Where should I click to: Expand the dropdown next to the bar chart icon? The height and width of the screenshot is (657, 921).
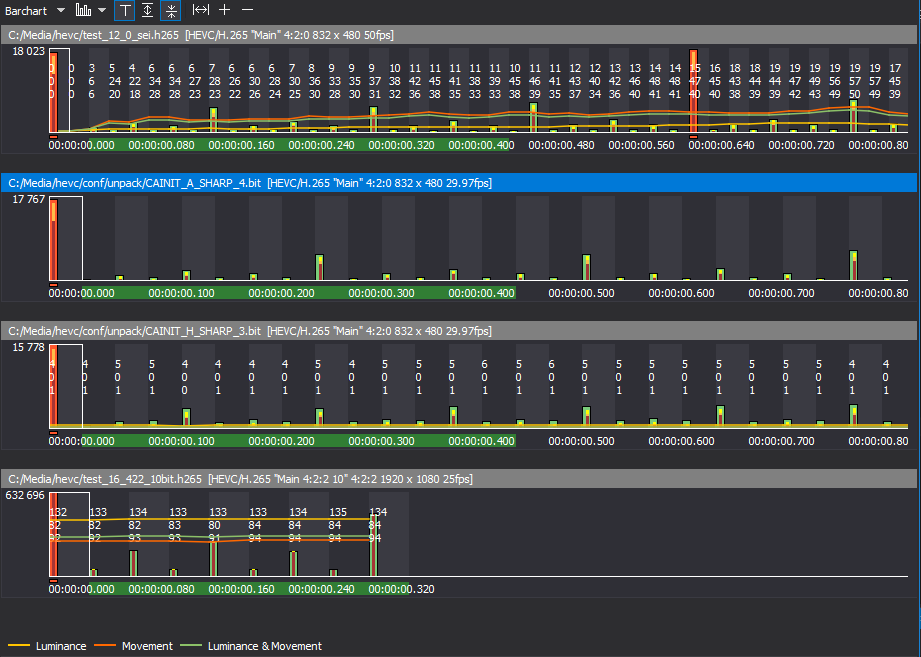[102, 11]
